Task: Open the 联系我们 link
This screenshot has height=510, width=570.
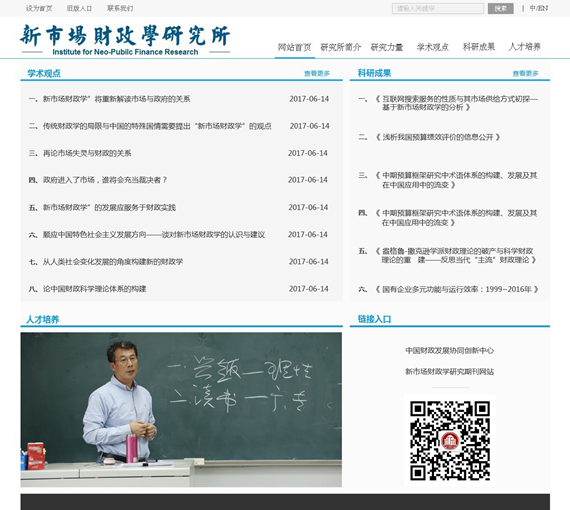Action: point(120,8)
